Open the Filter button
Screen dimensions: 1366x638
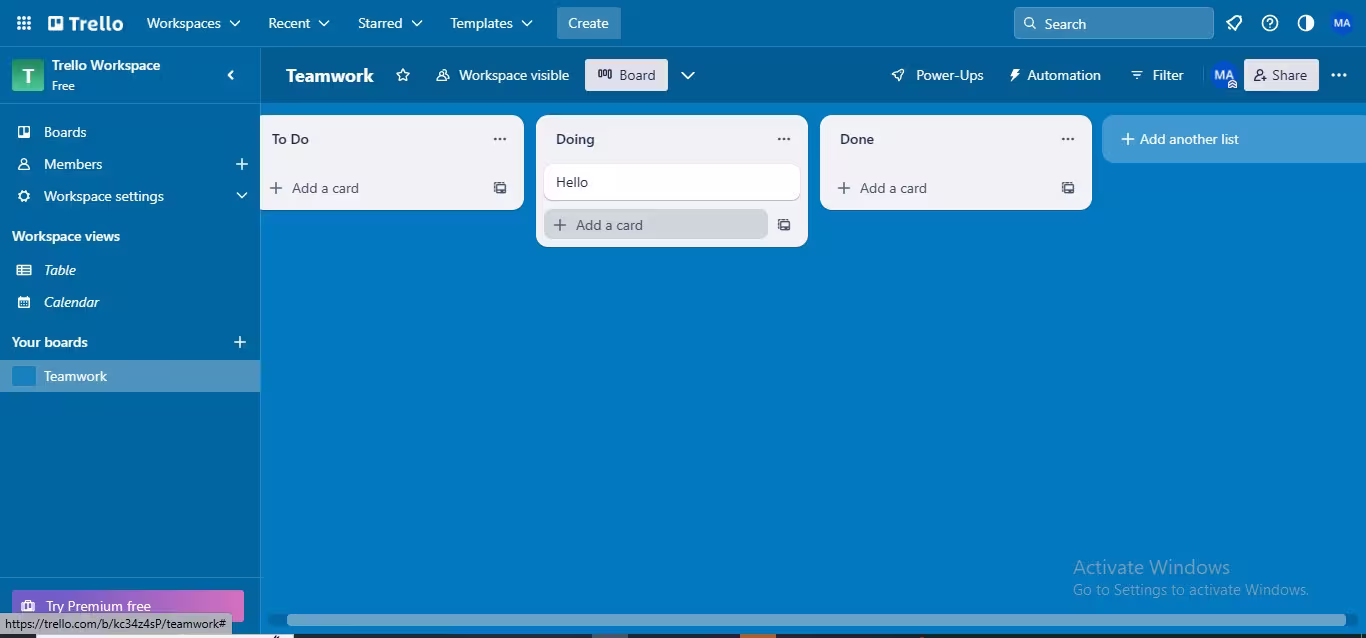1157,75
